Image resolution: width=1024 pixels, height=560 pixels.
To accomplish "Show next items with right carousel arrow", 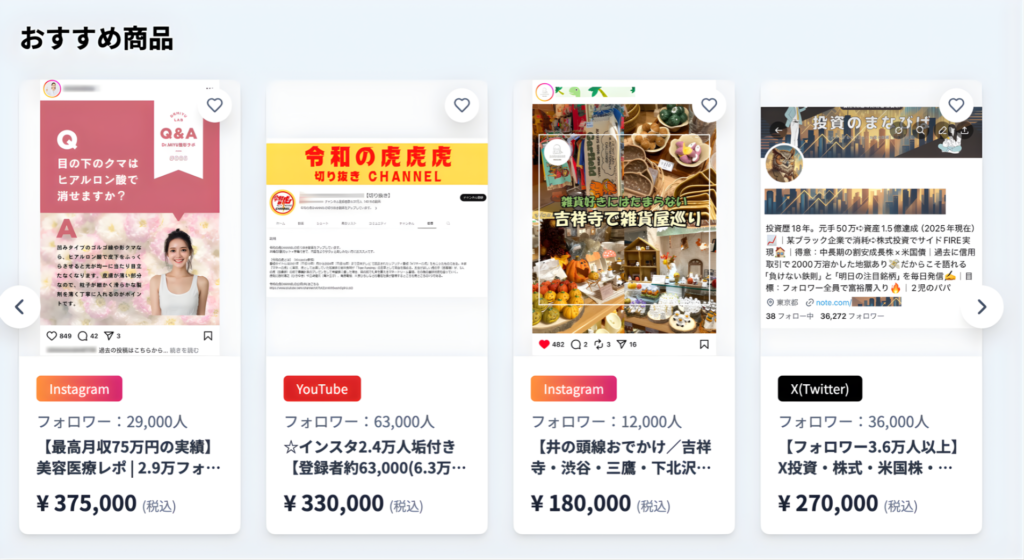I will coord(982,307).
